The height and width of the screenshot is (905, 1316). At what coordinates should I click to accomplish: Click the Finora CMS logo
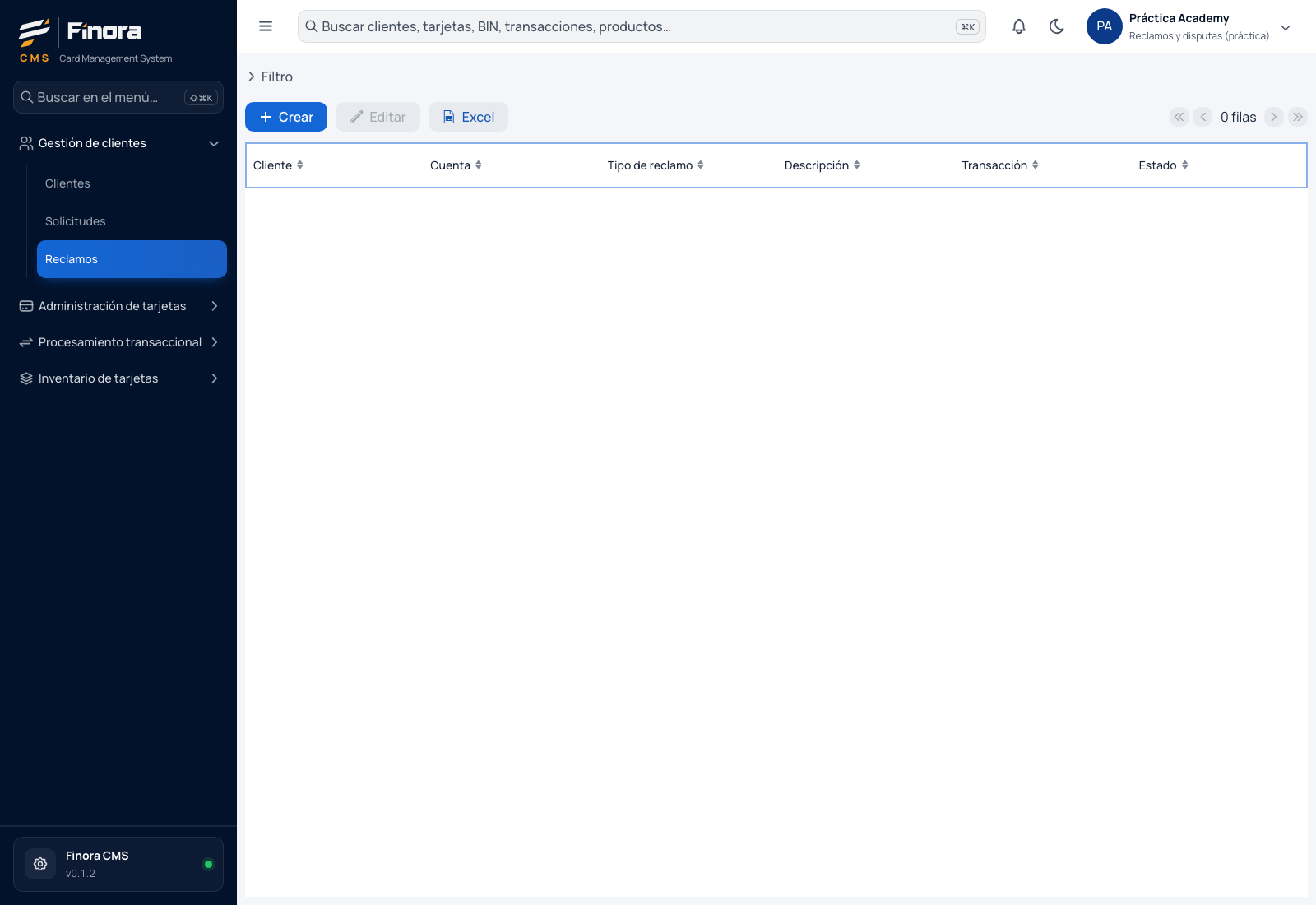[x=95, y=40]
